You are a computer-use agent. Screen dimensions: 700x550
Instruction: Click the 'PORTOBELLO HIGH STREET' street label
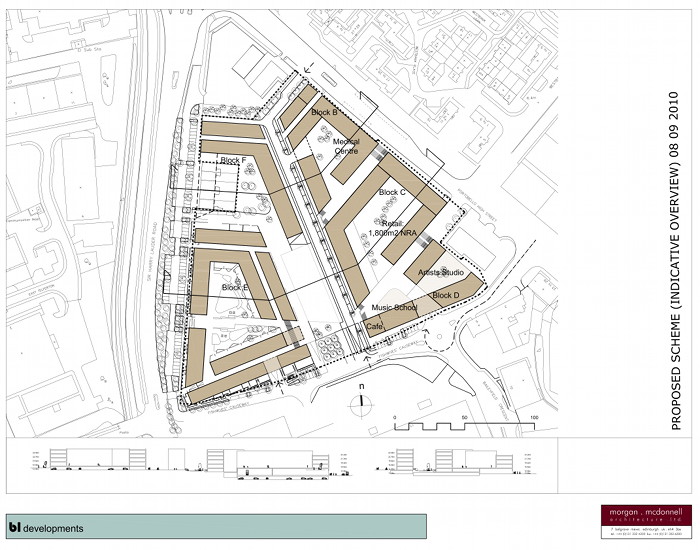[478, 206]
